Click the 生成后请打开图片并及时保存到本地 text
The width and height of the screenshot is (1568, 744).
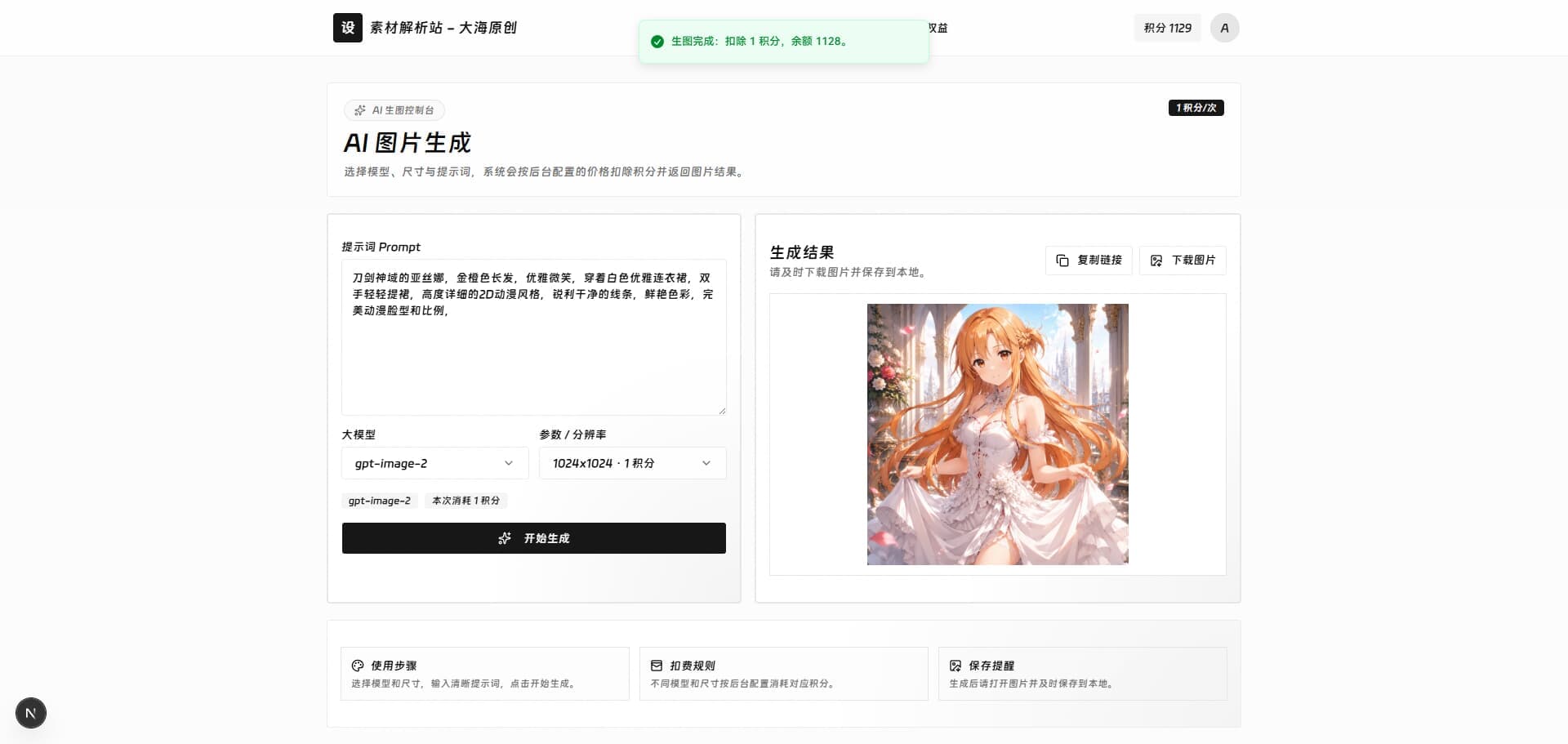[x=1033, y=684]
